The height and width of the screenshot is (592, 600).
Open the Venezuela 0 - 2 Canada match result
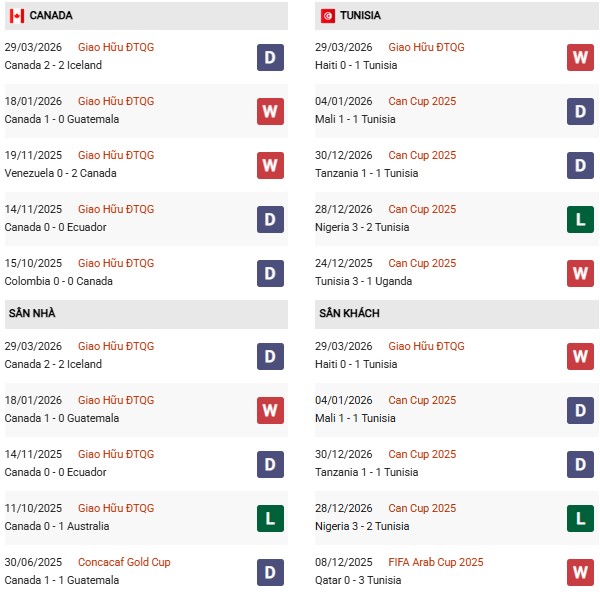point(60,173)
